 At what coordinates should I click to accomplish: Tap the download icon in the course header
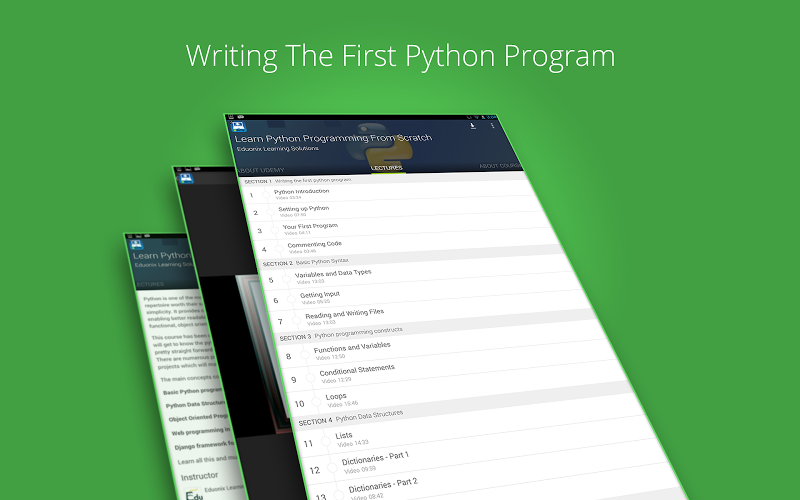tap(473, 126)
